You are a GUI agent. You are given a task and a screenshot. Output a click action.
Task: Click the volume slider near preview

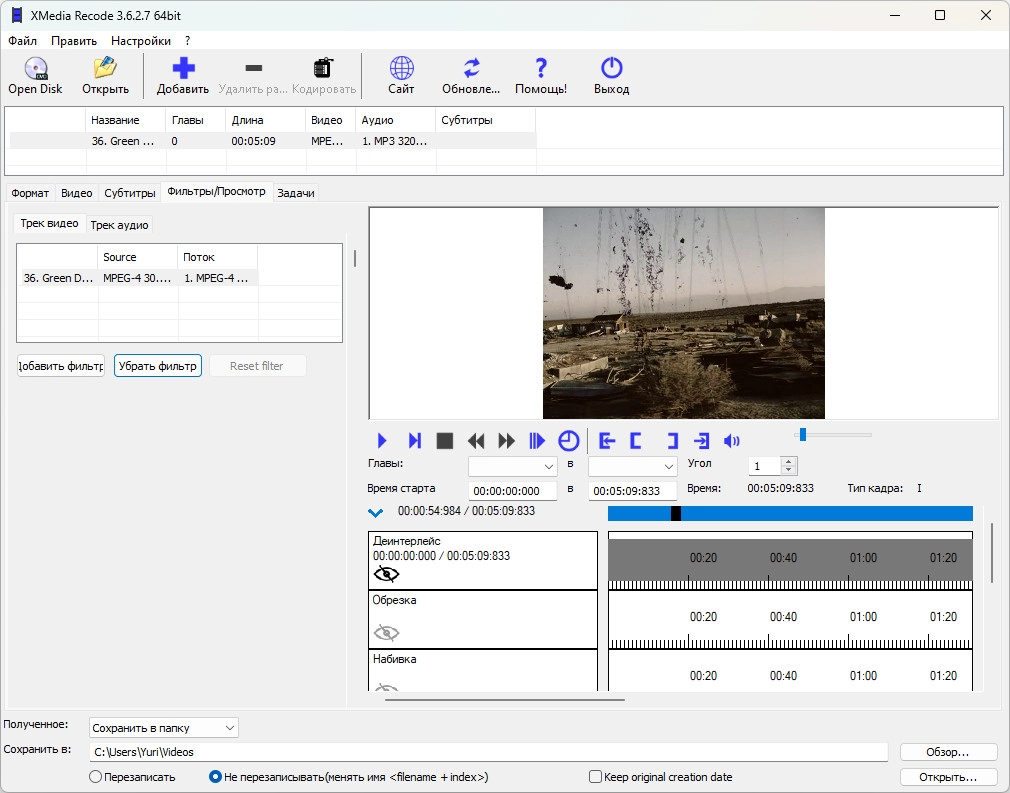point(834,434)
